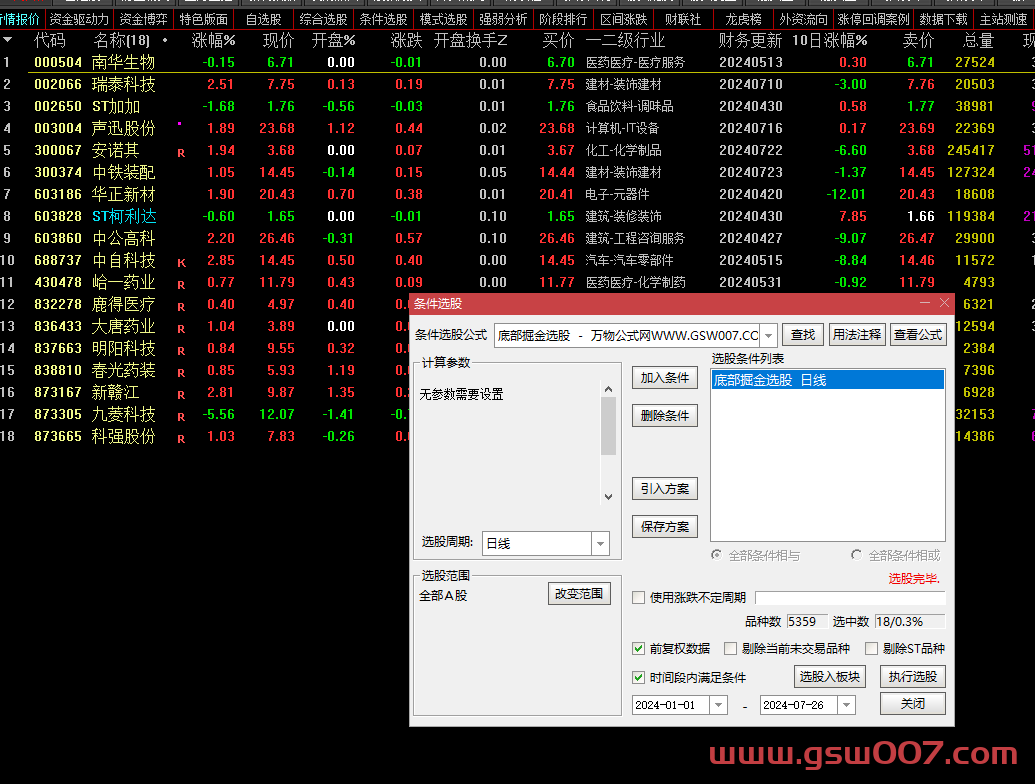
Task: Click the 选股入板块 button
Action: [x=830, y=677]
